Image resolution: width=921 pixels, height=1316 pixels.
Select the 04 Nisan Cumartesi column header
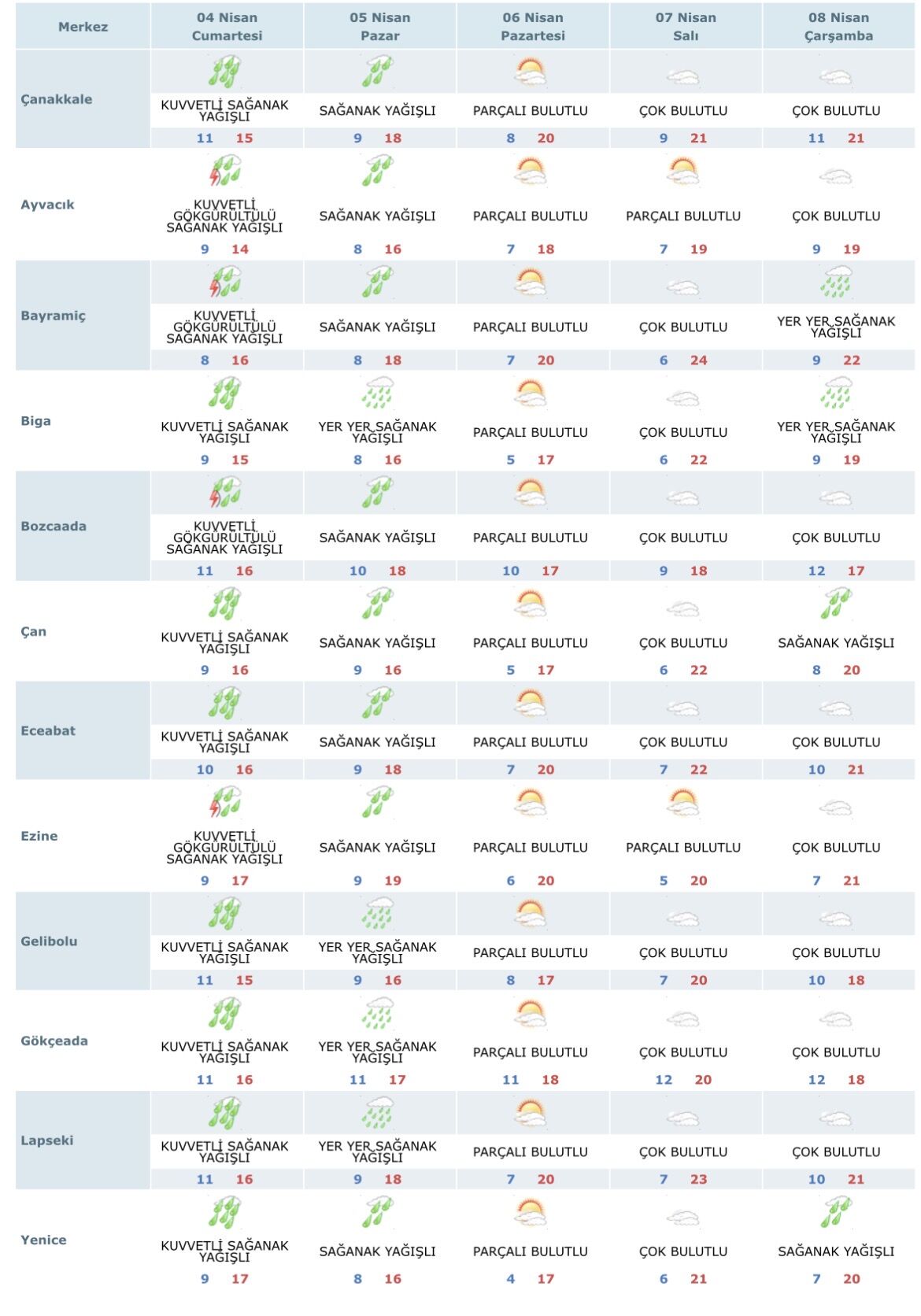[x=227, y=26]
